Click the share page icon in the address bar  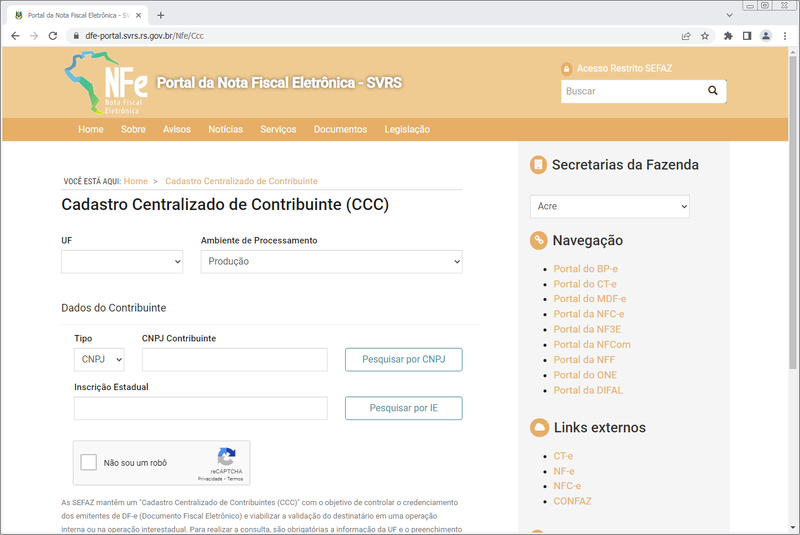[686, 36]
